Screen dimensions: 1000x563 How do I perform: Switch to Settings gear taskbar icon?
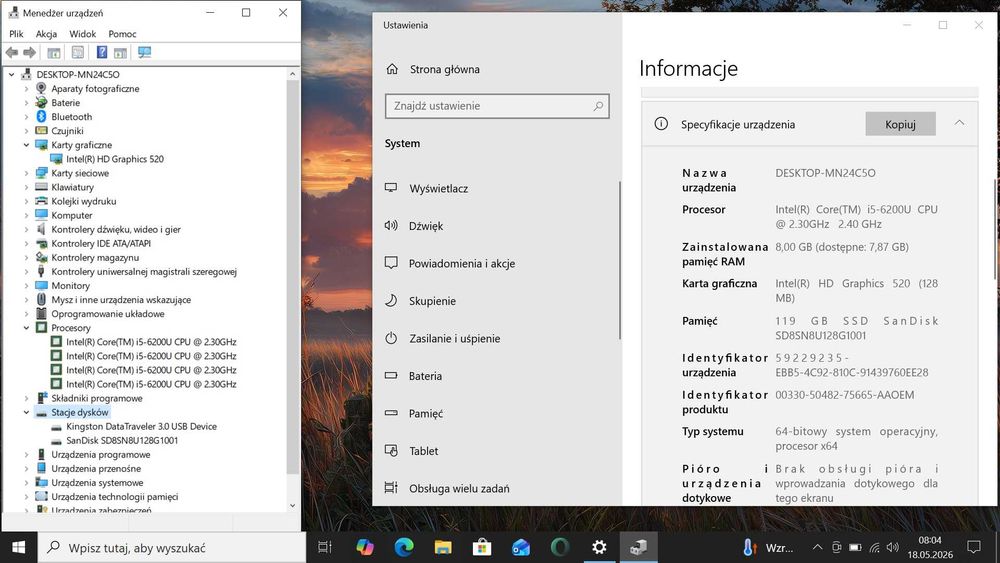(x=599, y=547)
